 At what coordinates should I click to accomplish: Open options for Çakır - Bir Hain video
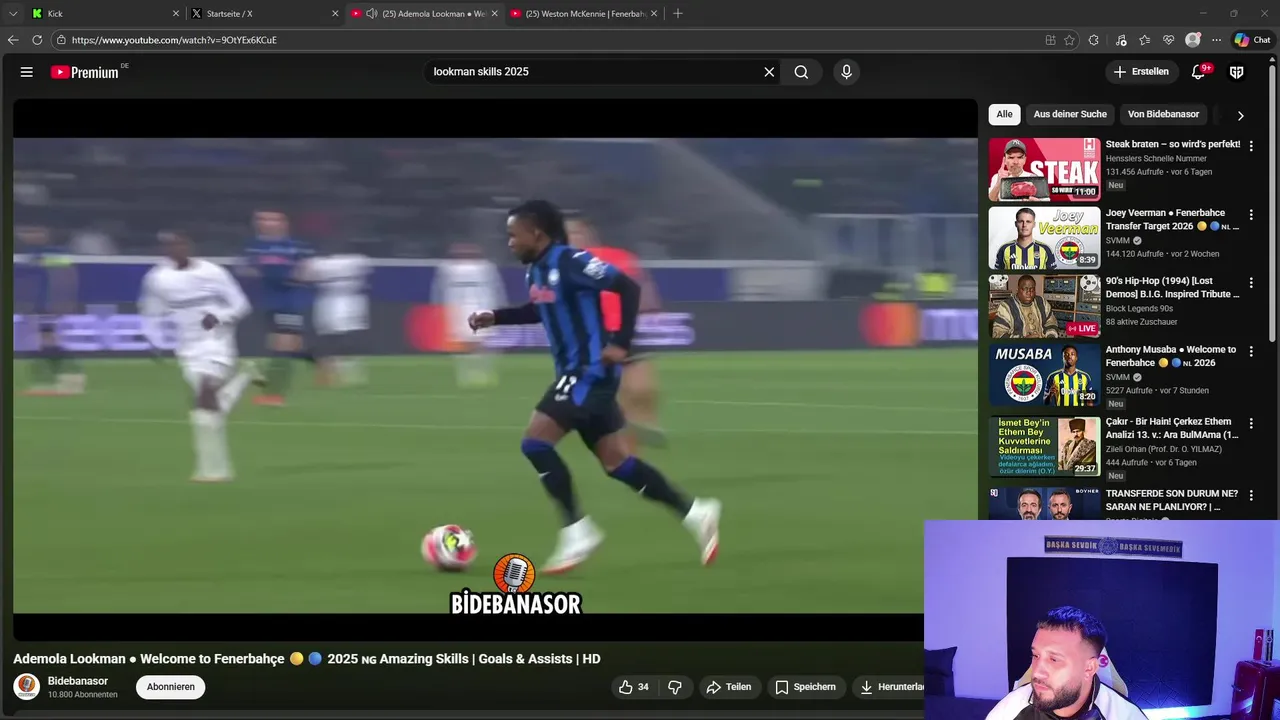click(x=1251, y=423)
